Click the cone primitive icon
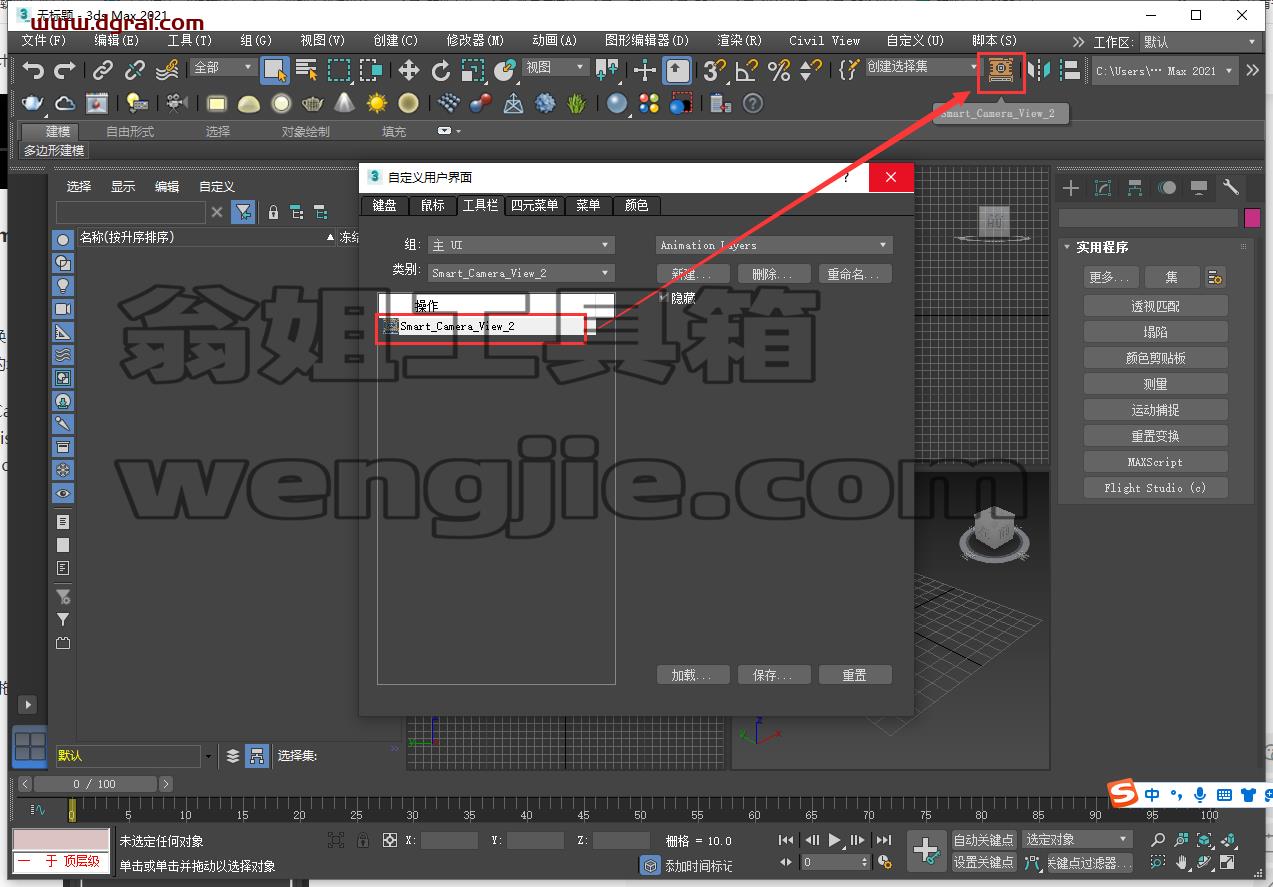The width and height of the screenshot is (1273, 887). [344, 103]
